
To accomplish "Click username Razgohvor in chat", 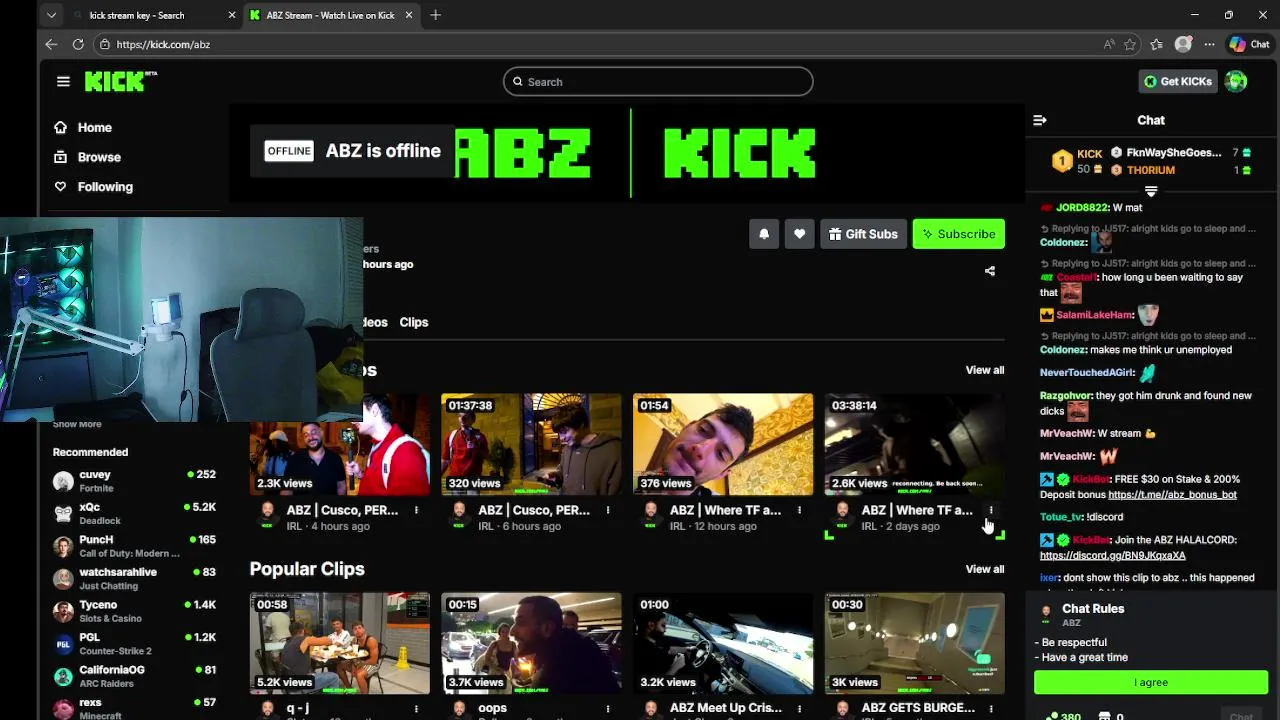I will [x=1066, y=396].
